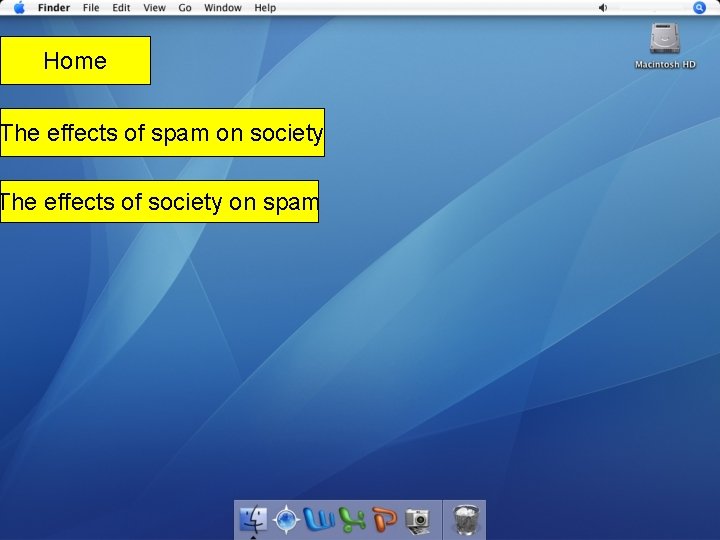Launch Microsoft Word from the Dock
The image size is (720, 540).
[x=319, y=519]
